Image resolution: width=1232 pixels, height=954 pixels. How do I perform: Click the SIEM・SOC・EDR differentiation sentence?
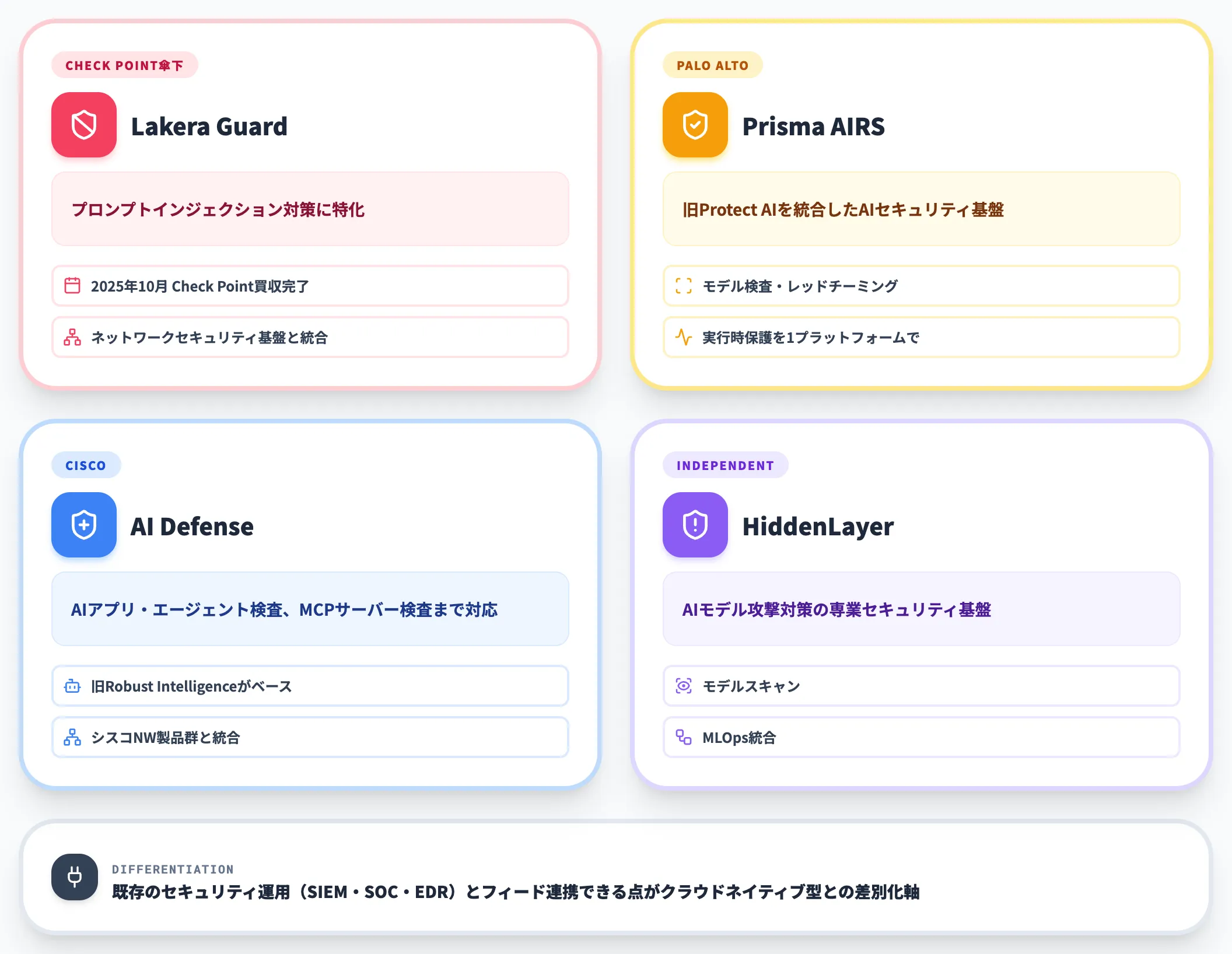[516, 892]
